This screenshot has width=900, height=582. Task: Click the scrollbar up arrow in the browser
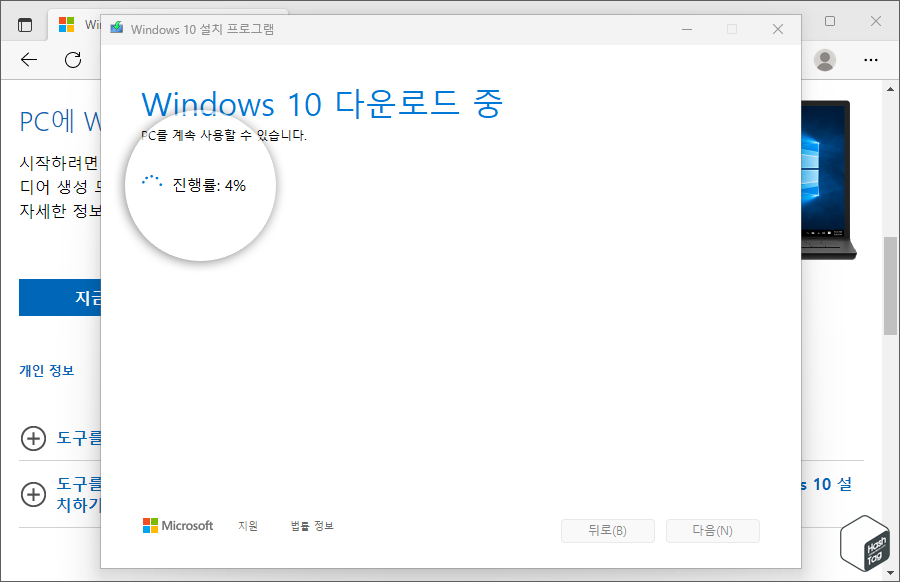(890, 89)
